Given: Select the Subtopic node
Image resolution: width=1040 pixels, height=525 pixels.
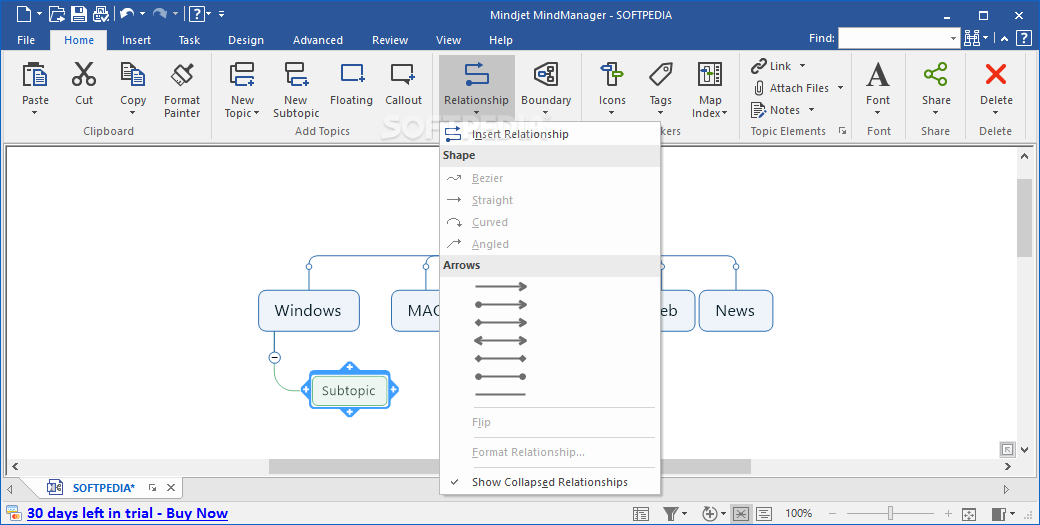Looking at the screenshot, I should (349, 390).
